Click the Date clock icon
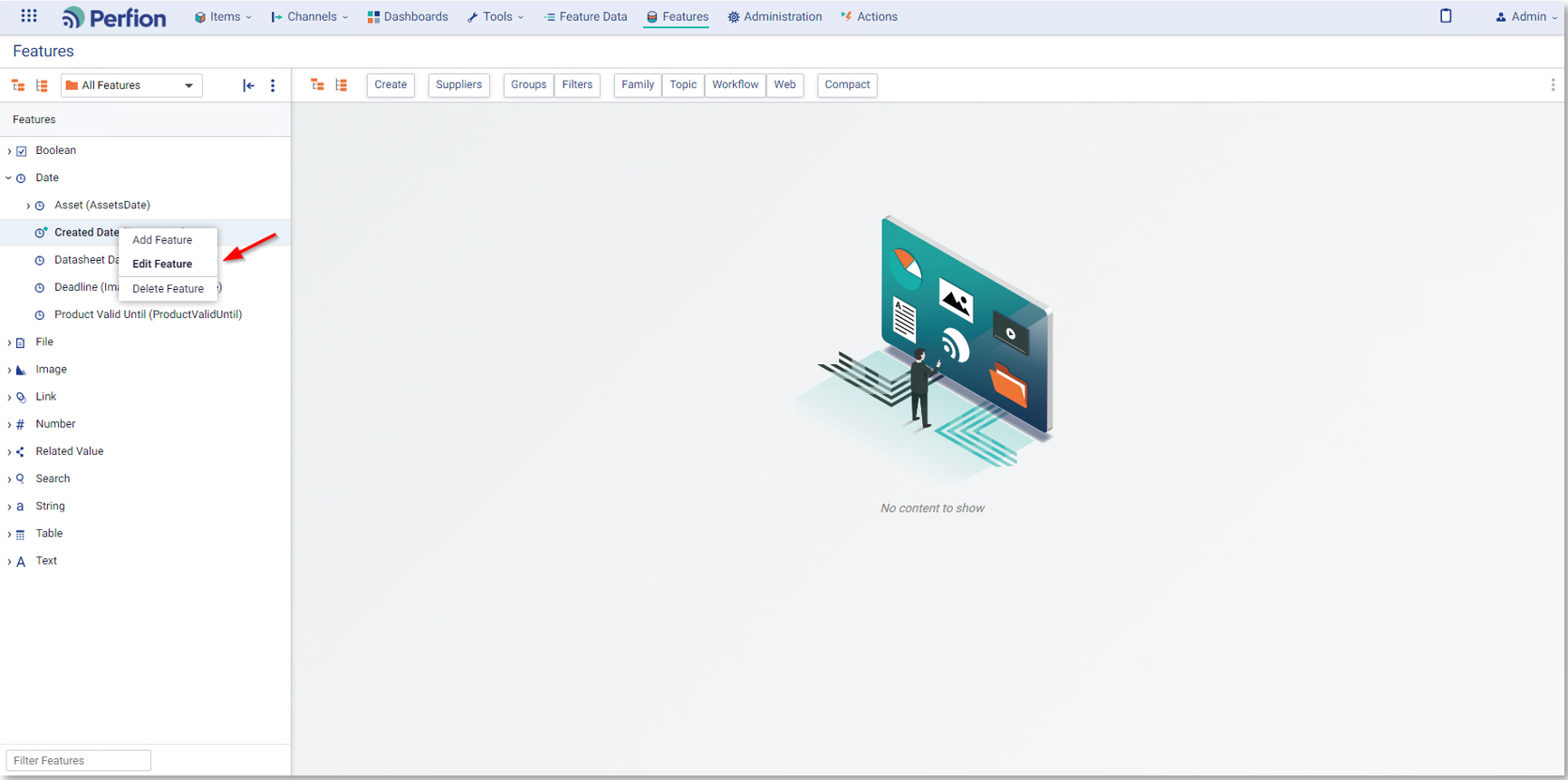Image resolution: width=1568 pixels, height=780 pixels. click(x=22, y=178)
